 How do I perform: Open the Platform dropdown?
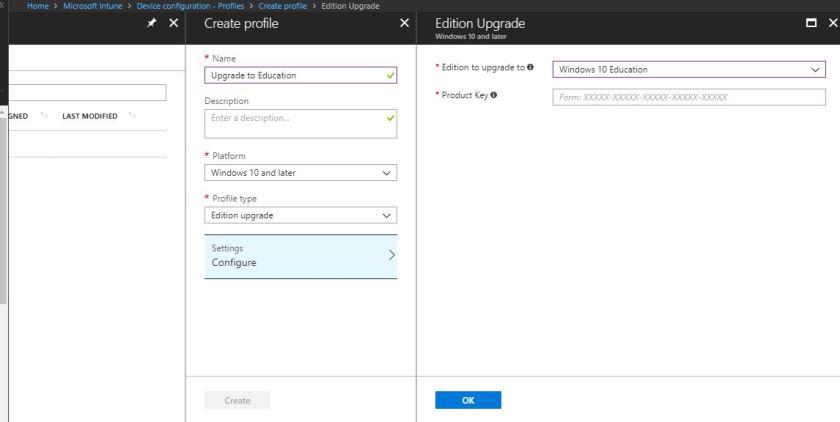coord(300,173)
